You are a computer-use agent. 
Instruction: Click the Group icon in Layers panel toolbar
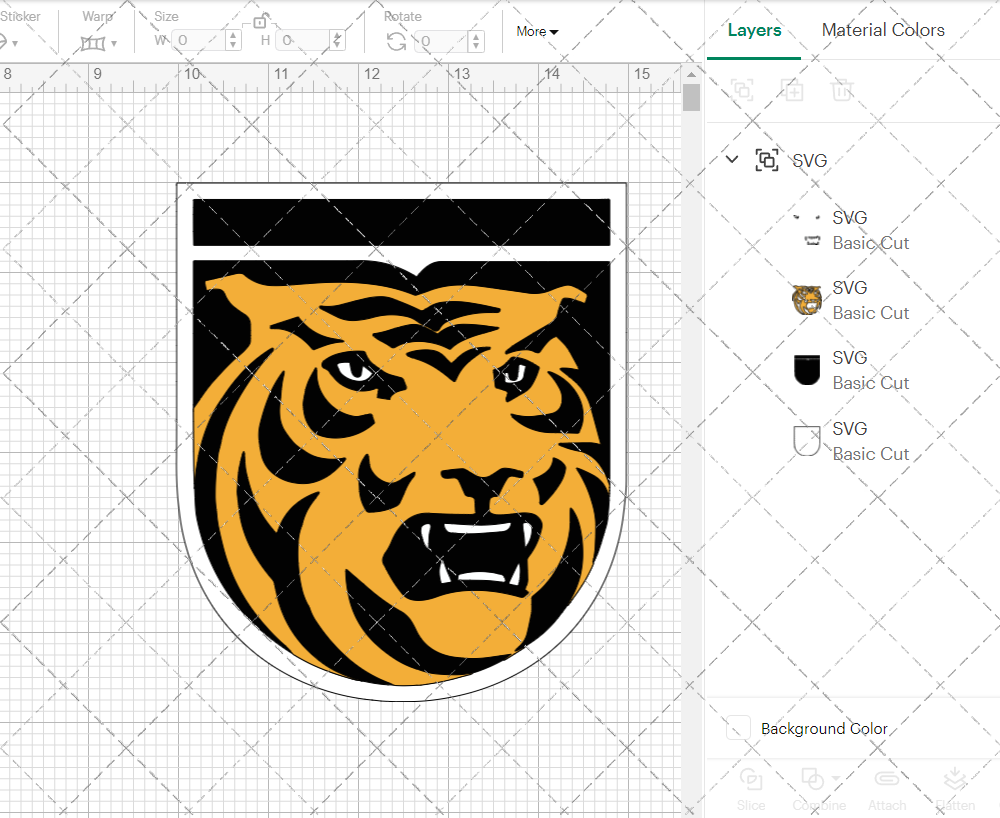click(x=742, y=90)
